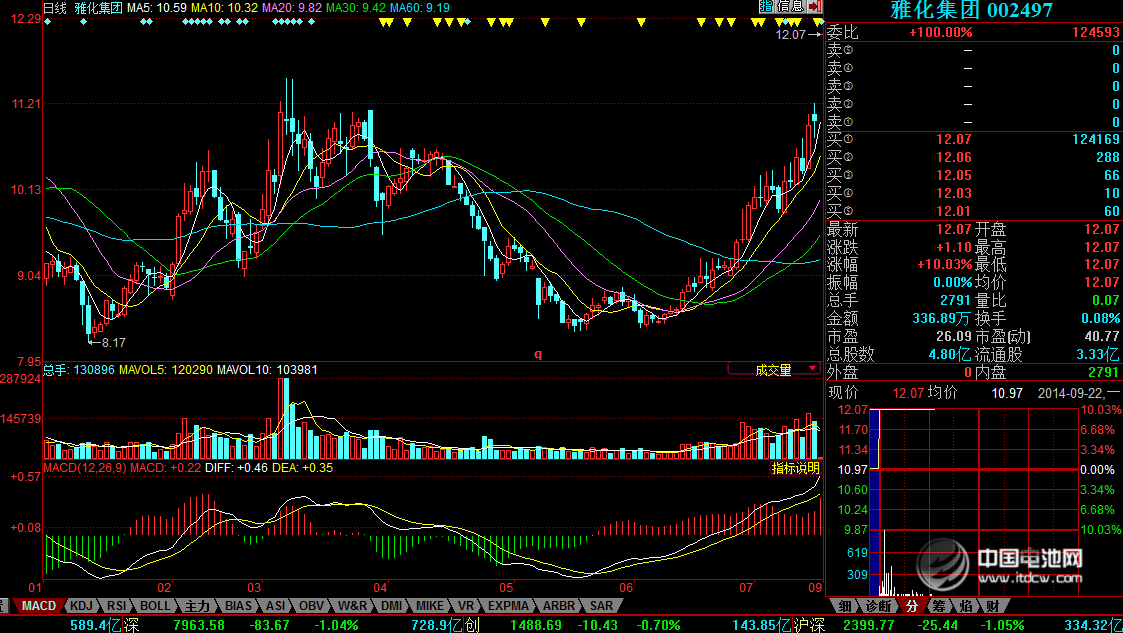Viewport: 1123px width, 633px height.
Task: Click the yellow triangle marker at top-left of markers row
Action: pos(385,22)
